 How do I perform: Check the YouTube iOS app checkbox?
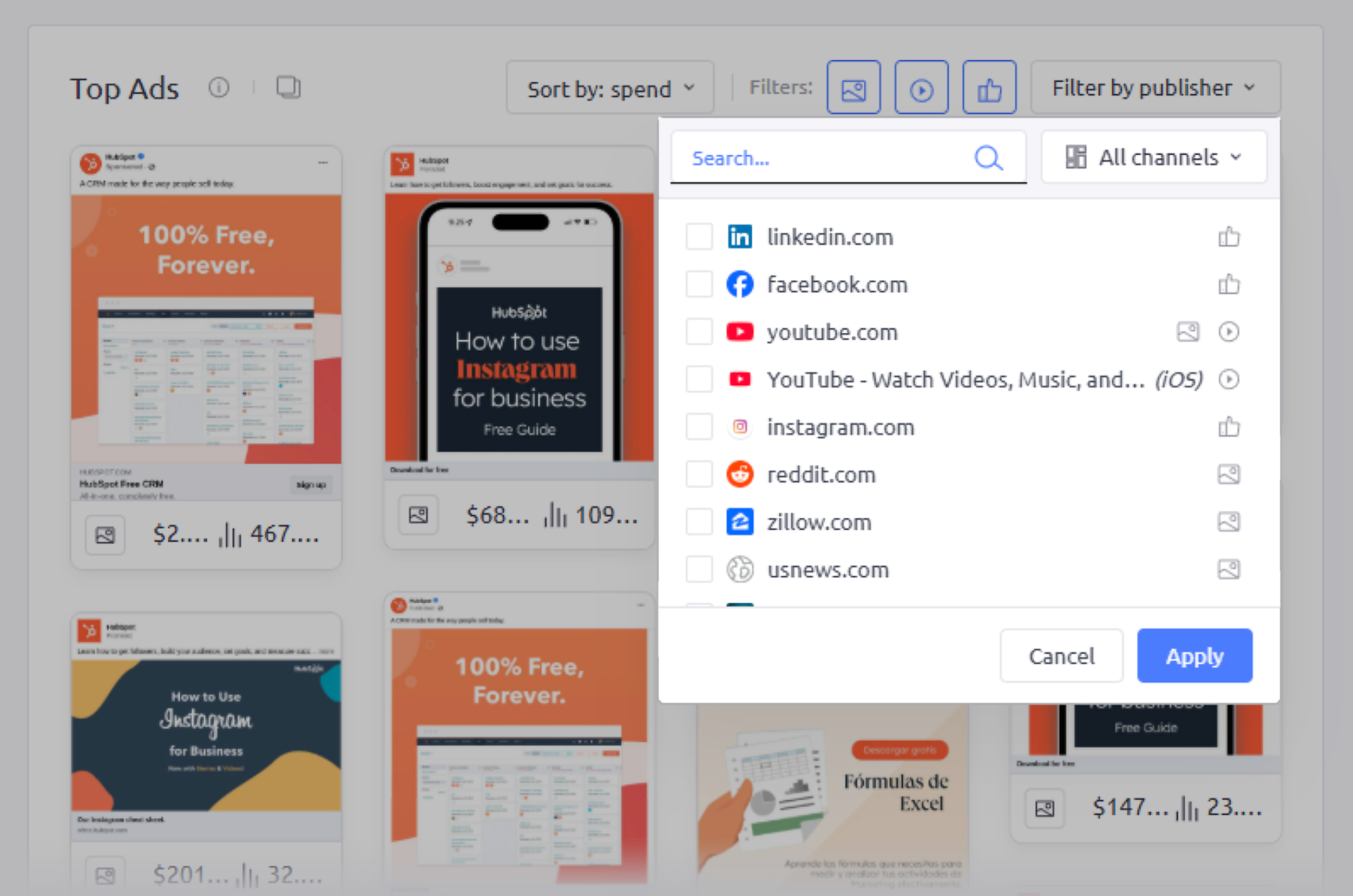699,379
